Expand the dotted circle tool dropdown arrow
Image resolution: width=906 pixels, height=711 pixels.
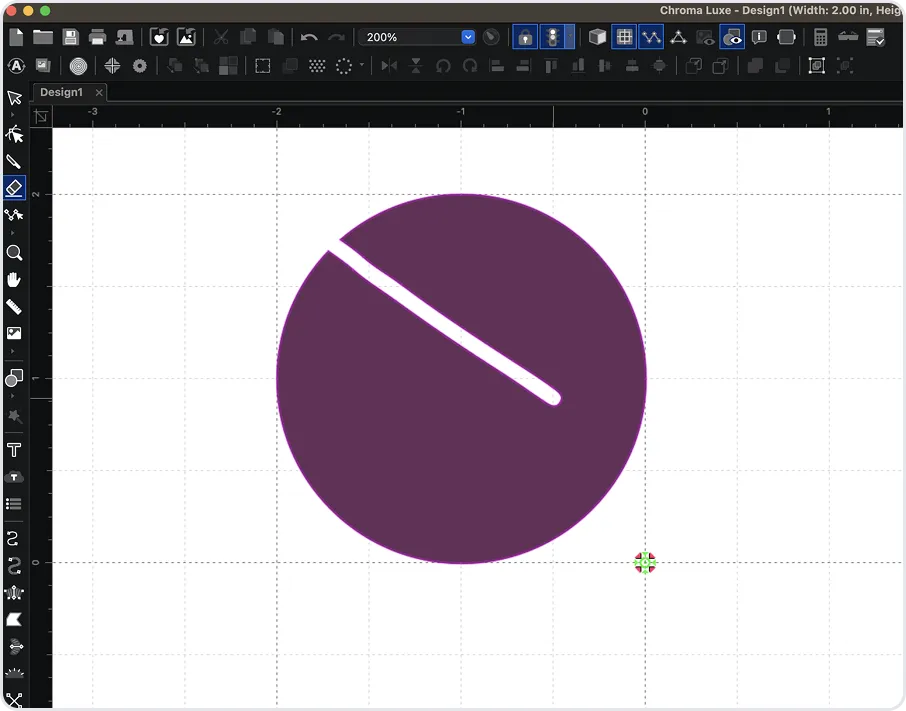[x=362, y=64]
